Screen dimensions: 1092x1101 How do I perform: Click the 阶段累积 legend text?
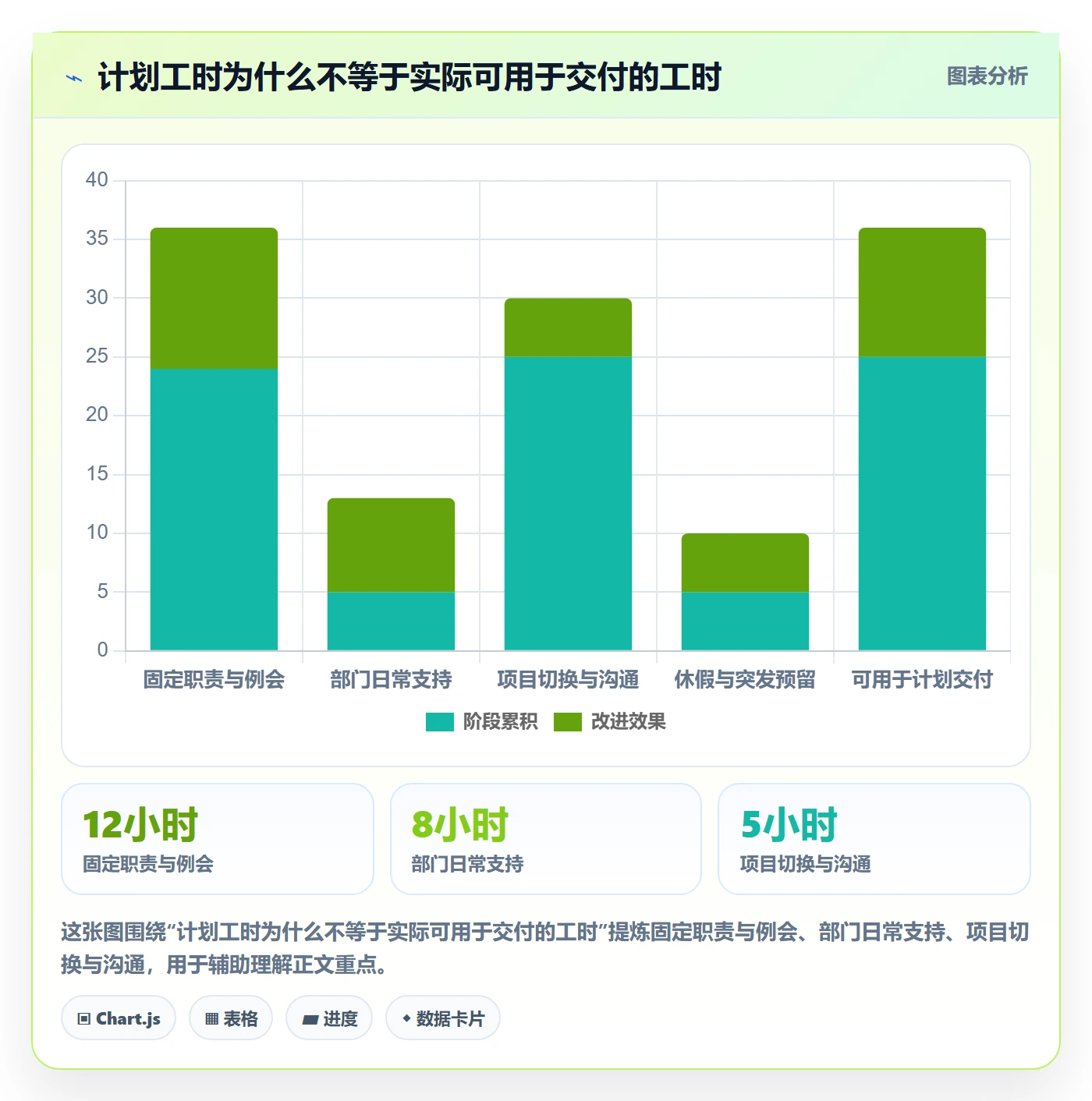point(500,722)
